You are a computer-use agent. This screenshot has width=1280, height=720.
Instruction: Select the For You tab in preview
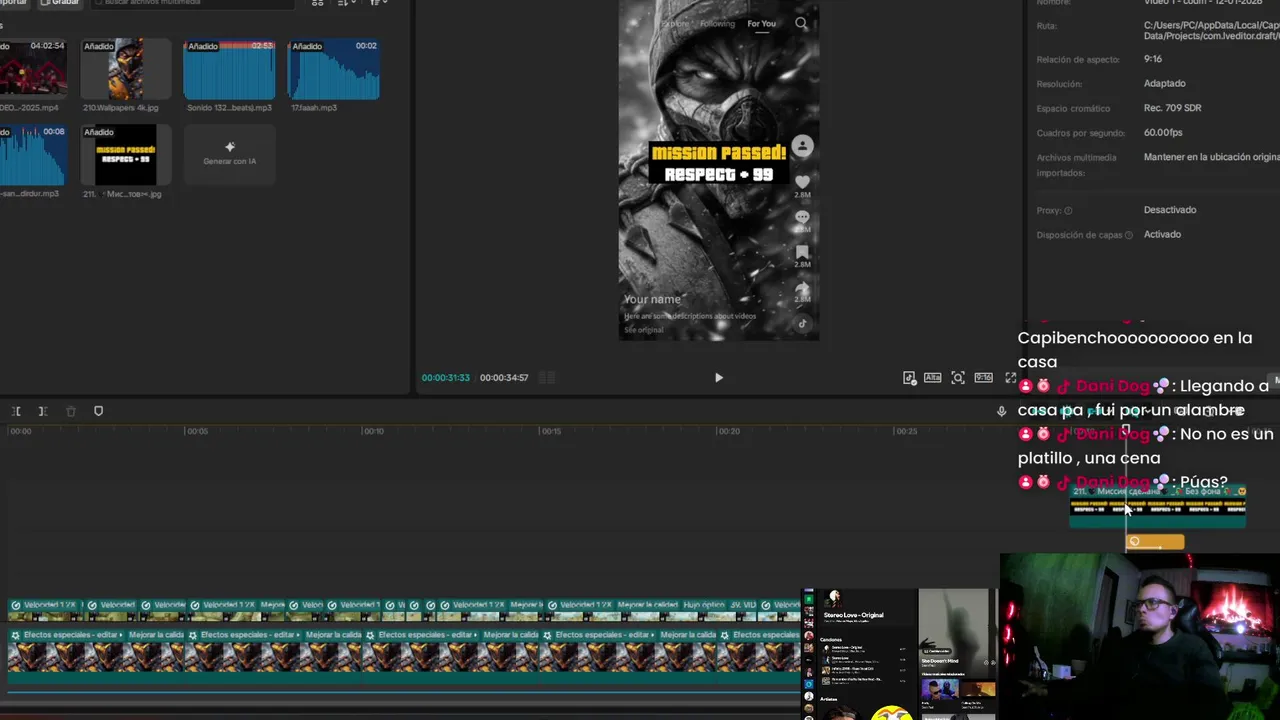761,23
